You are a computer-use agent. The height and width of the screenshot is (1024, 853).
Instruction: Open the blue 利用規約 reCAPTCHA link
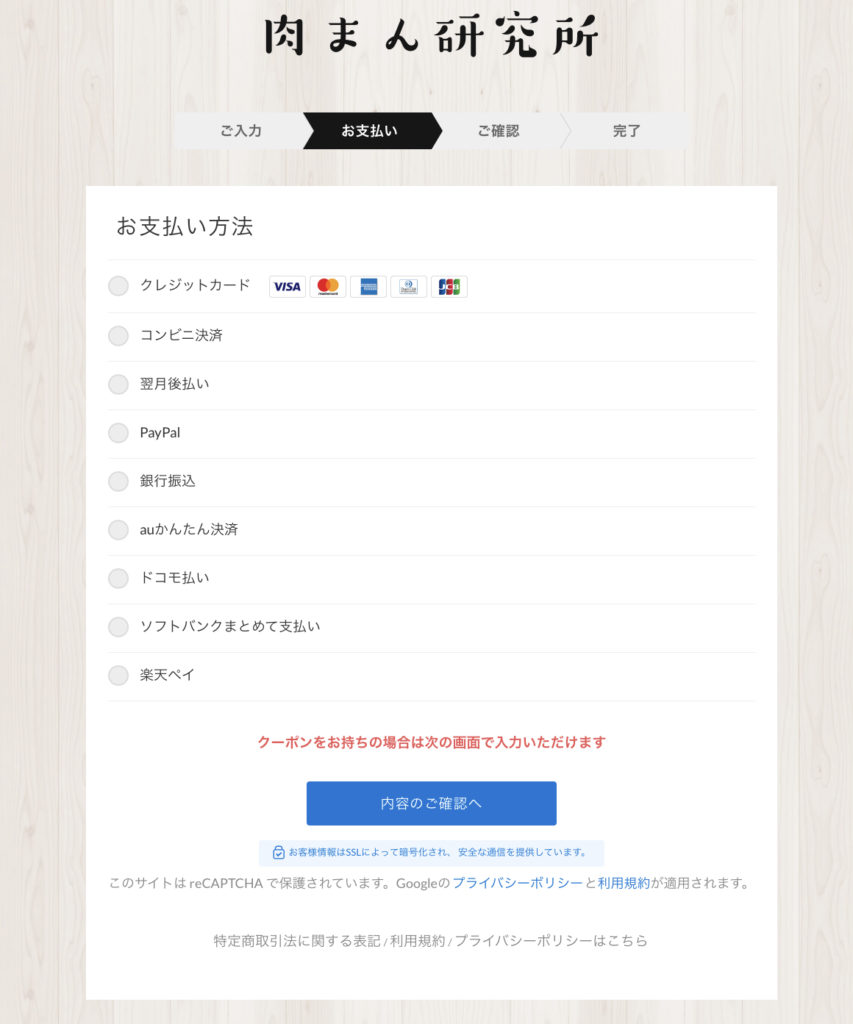pos(624,883)
